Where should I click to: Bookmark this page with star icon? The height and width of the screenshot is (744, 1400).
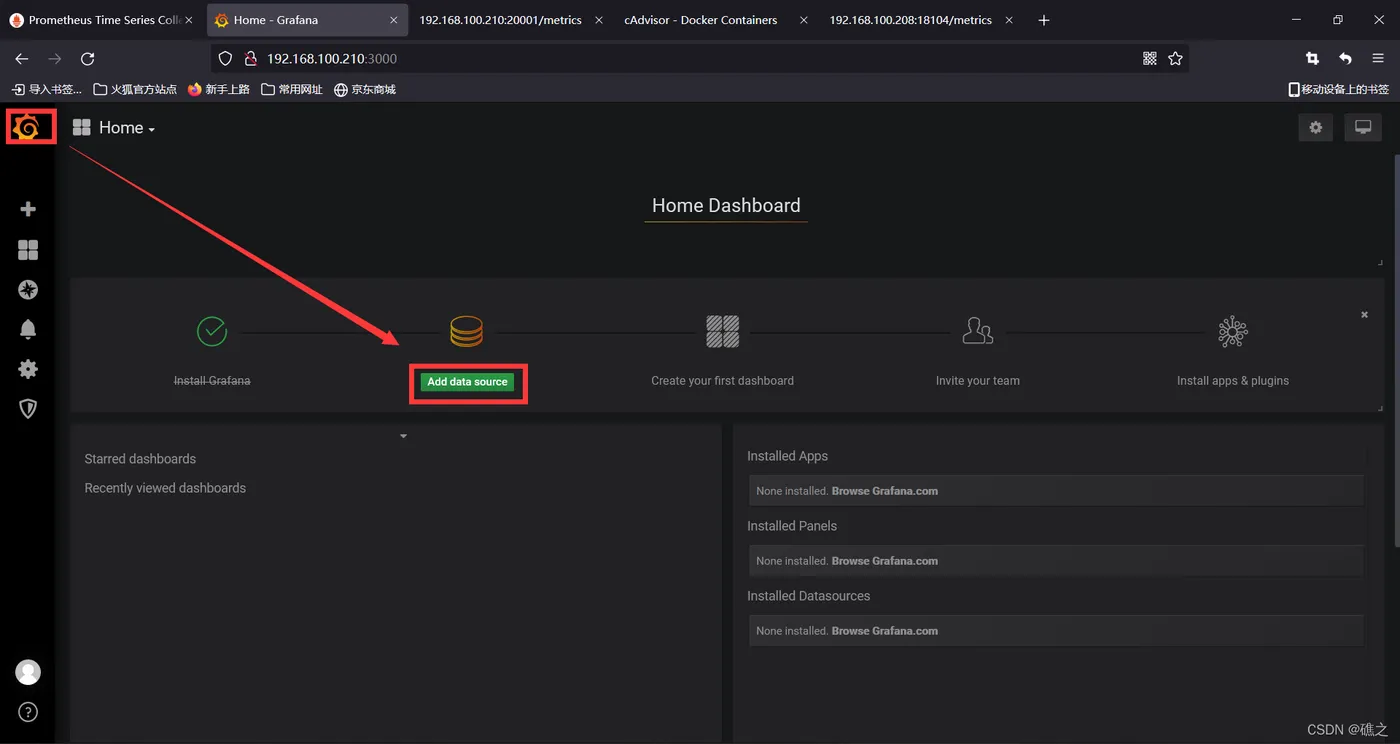click(1176, 59)
